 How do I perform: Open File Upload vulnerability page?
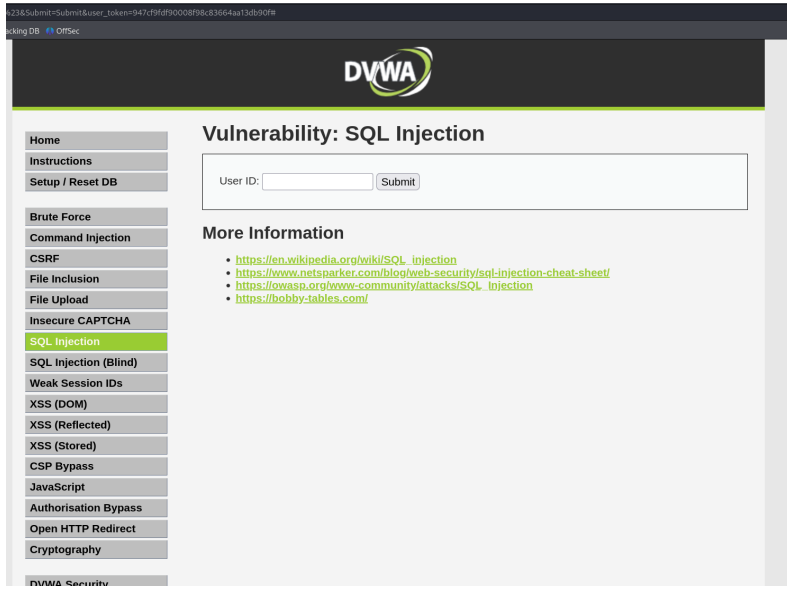tap(96, 300)
